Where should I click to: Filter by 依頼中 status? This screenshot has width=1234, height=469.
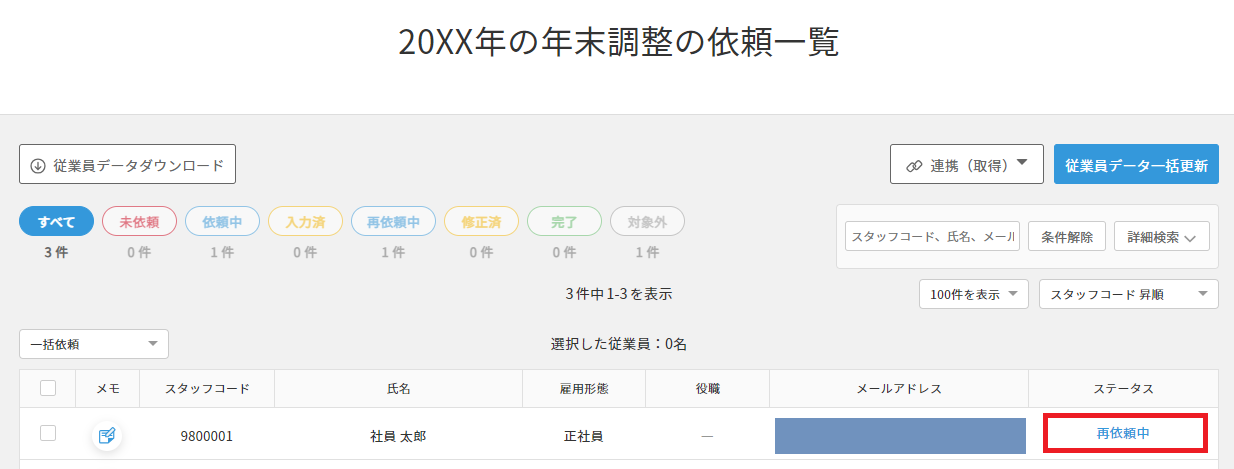click(x=223, y=222)
